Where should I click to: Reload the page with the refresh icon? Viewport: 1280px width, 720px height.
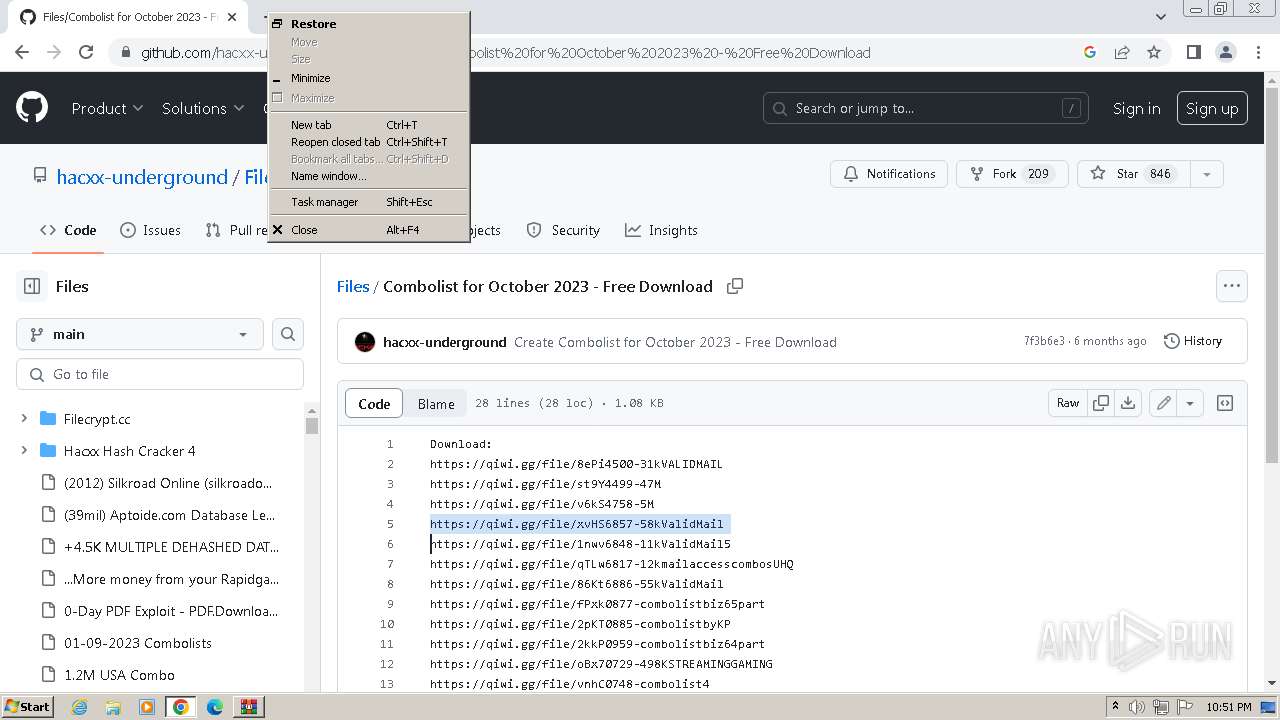click(86, 52)
